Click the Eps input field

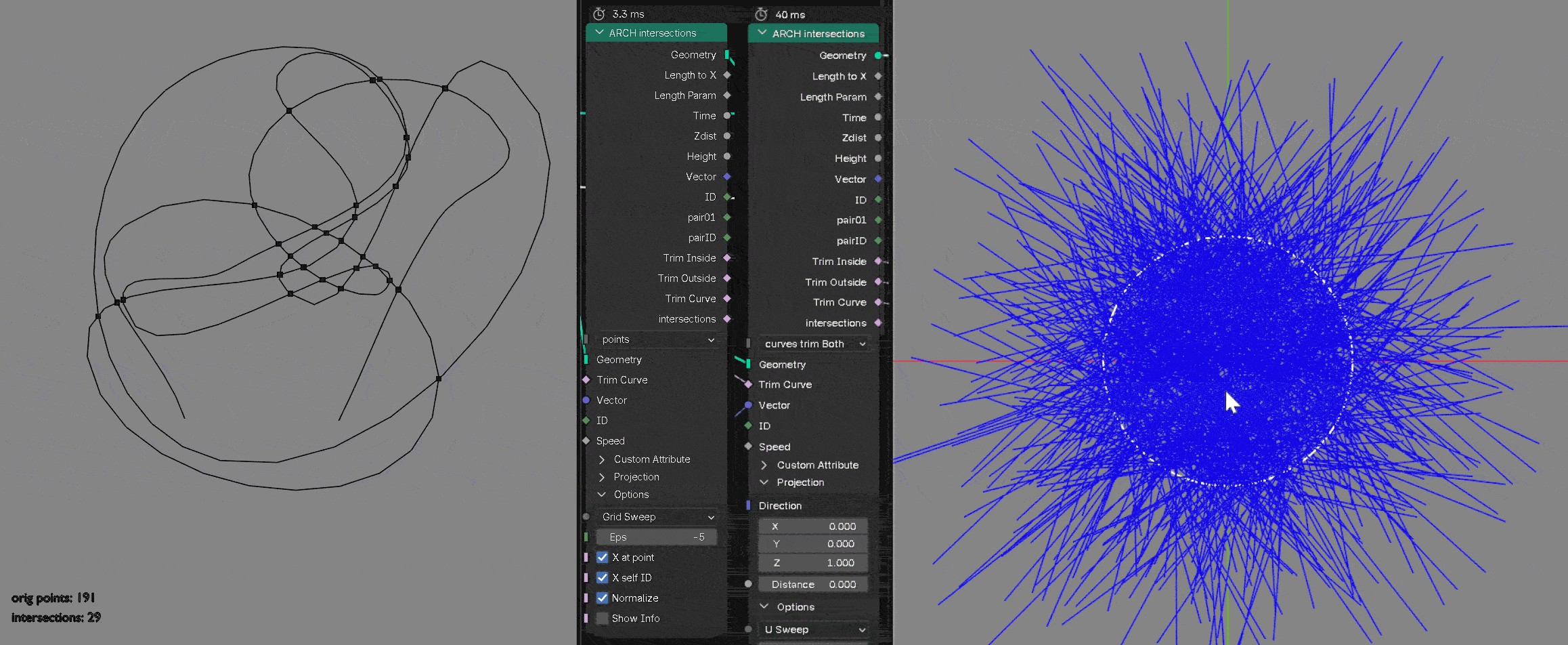coord(655,537)
